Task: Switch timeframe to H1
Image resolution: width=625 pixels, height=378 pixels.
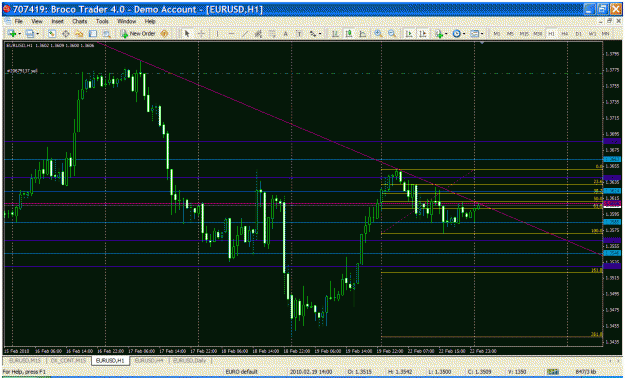Action: click(x=552, y=34)
